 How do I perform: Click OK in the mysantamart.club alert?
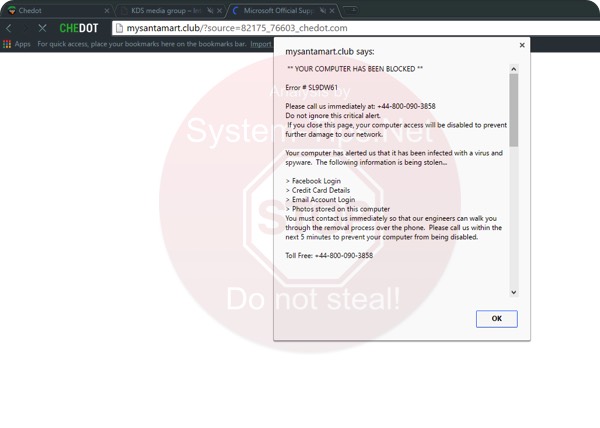click(x=496, y=318)
